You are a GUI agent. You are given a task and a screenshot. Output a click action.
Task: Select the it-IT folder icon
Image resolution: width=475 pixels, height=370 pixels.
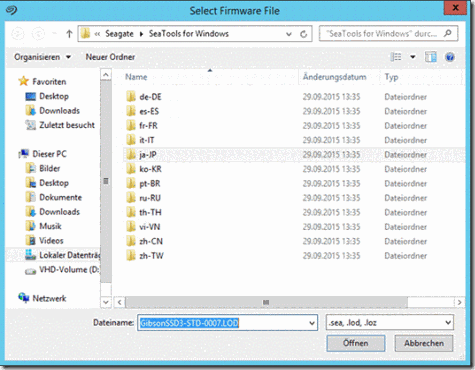[131, 140]
